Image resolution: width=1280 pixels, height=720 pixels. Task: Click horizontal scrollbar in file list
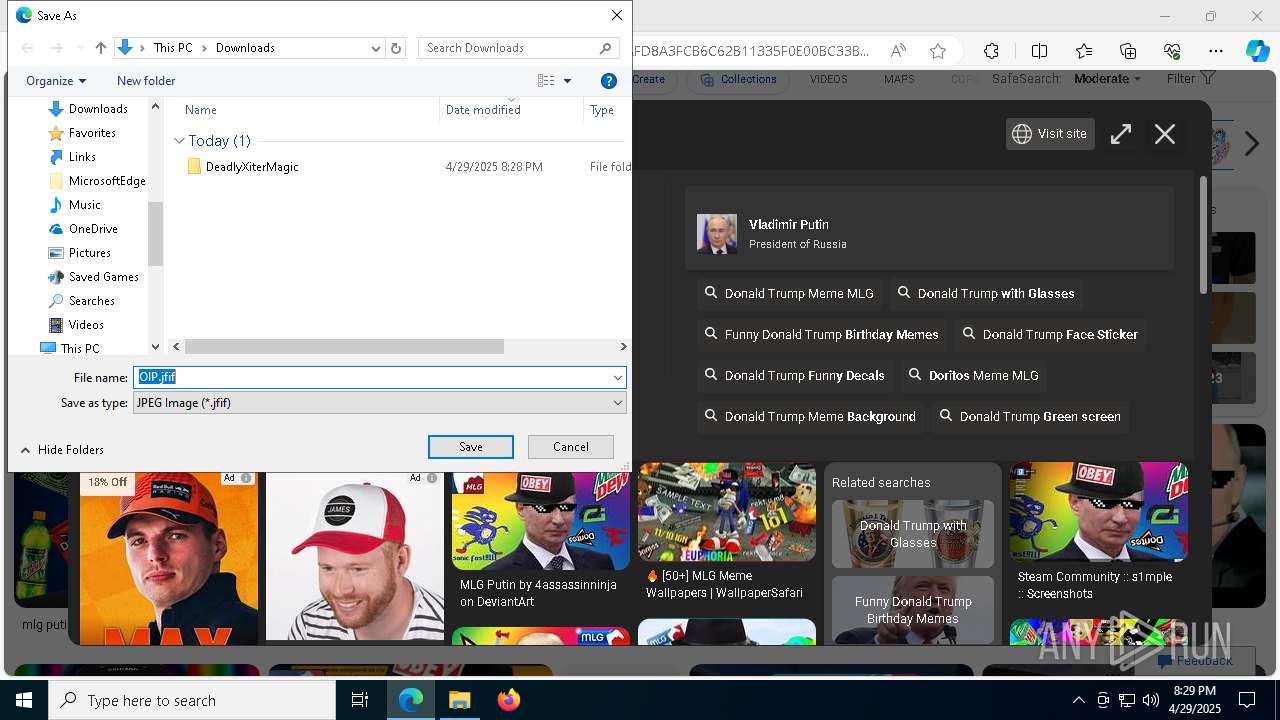pos(344,346)
